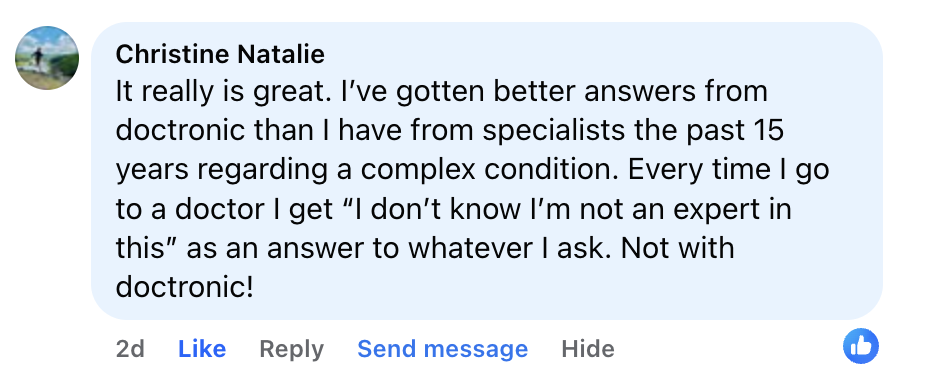Reply to the comment
Image resolution: width=930 pixels, height=374 pixels.
tap(291, 349)
